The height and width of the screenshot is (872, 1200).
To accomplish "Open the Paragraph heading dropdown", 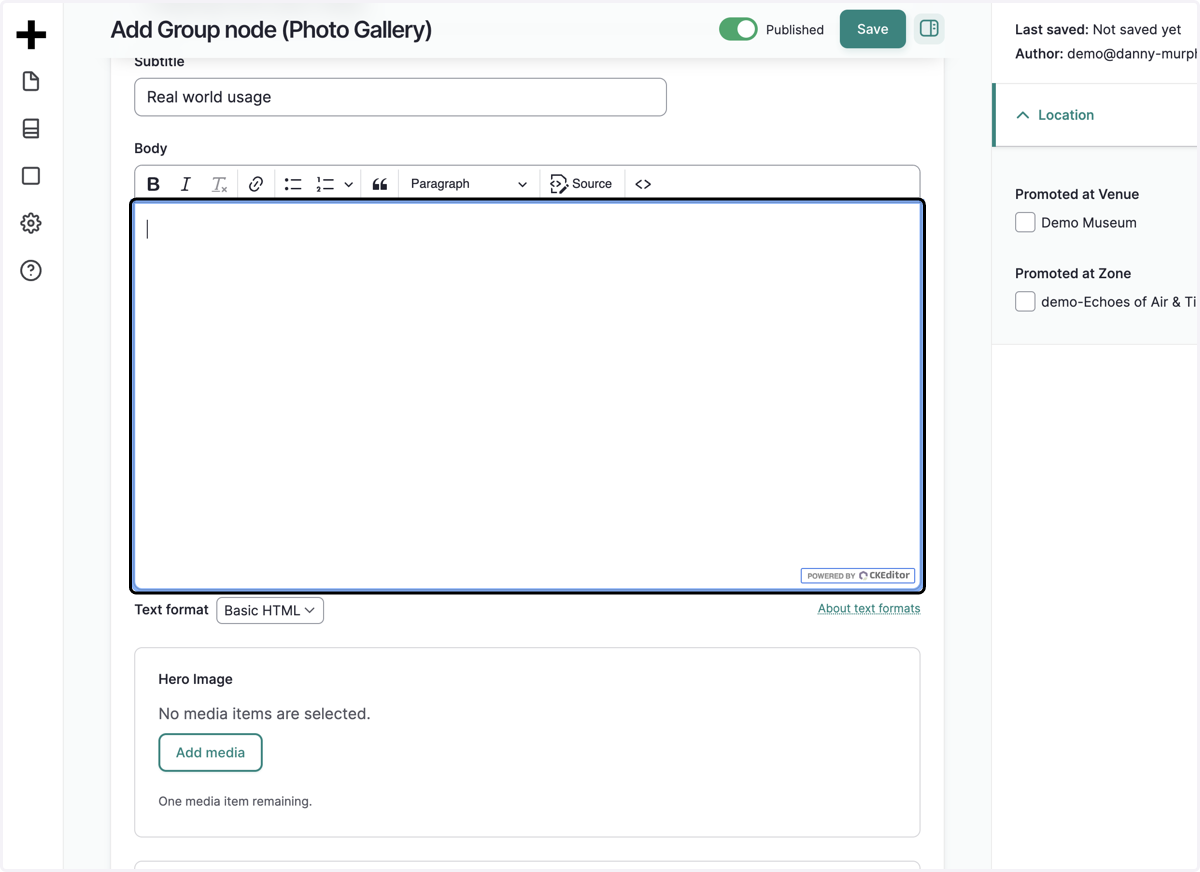I will pos(468,184).
